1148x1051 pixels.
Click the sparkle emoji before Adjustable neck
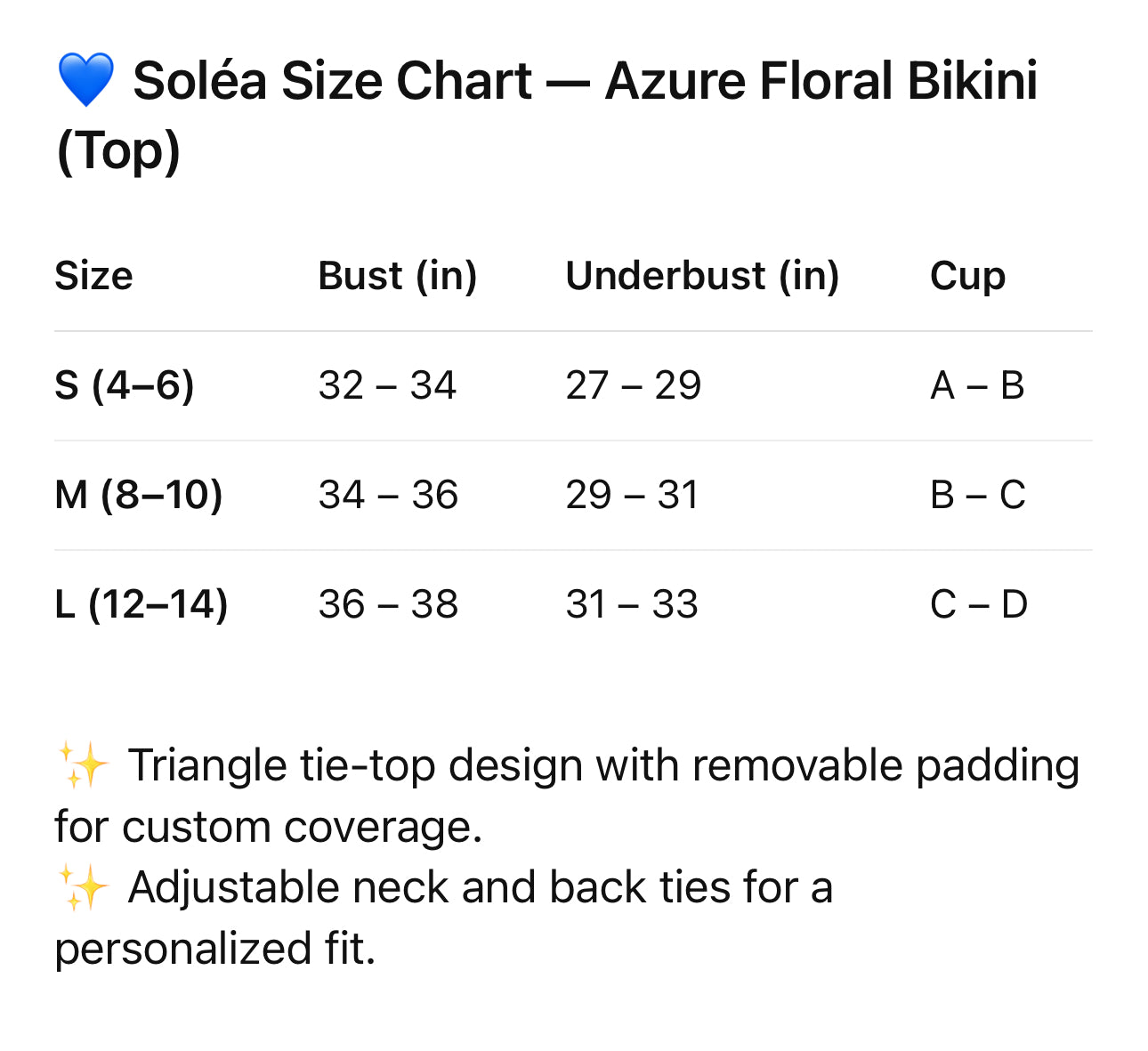pos(83,888)
